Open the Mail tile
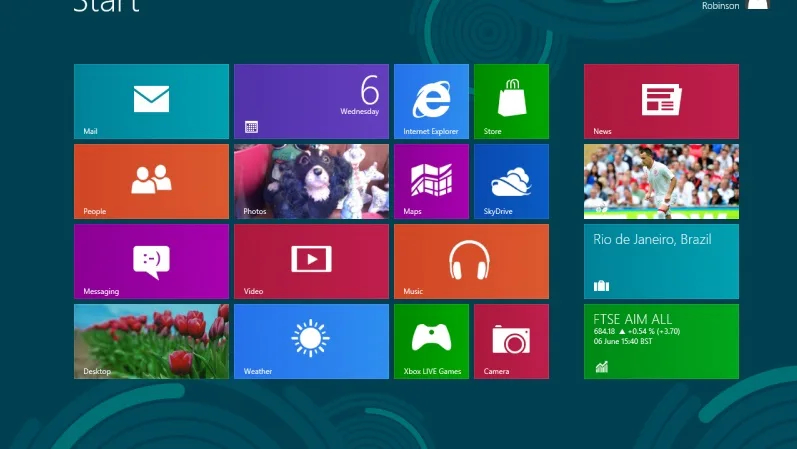The width and height of the screenshot is (797, 449). tap(151, 101)
